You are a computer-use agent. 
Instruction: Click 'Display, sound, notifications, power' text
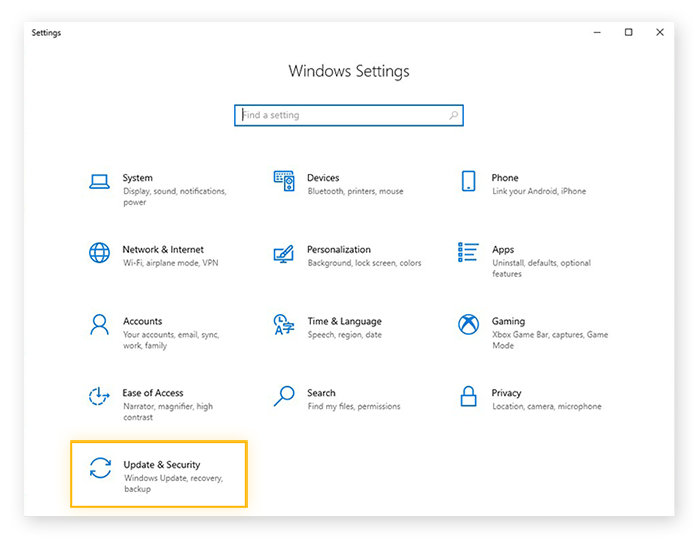[x=175, y=196]
